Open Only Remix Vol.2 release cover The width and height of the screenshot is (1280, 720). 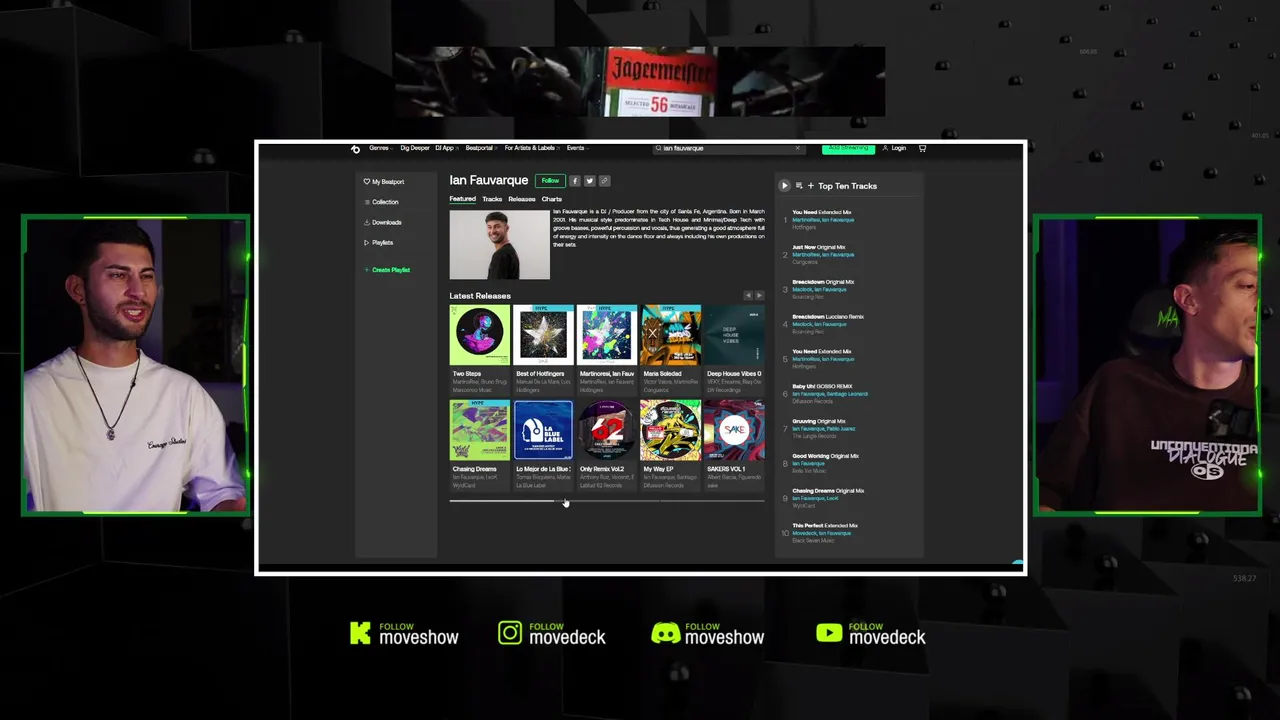(607, 430)
